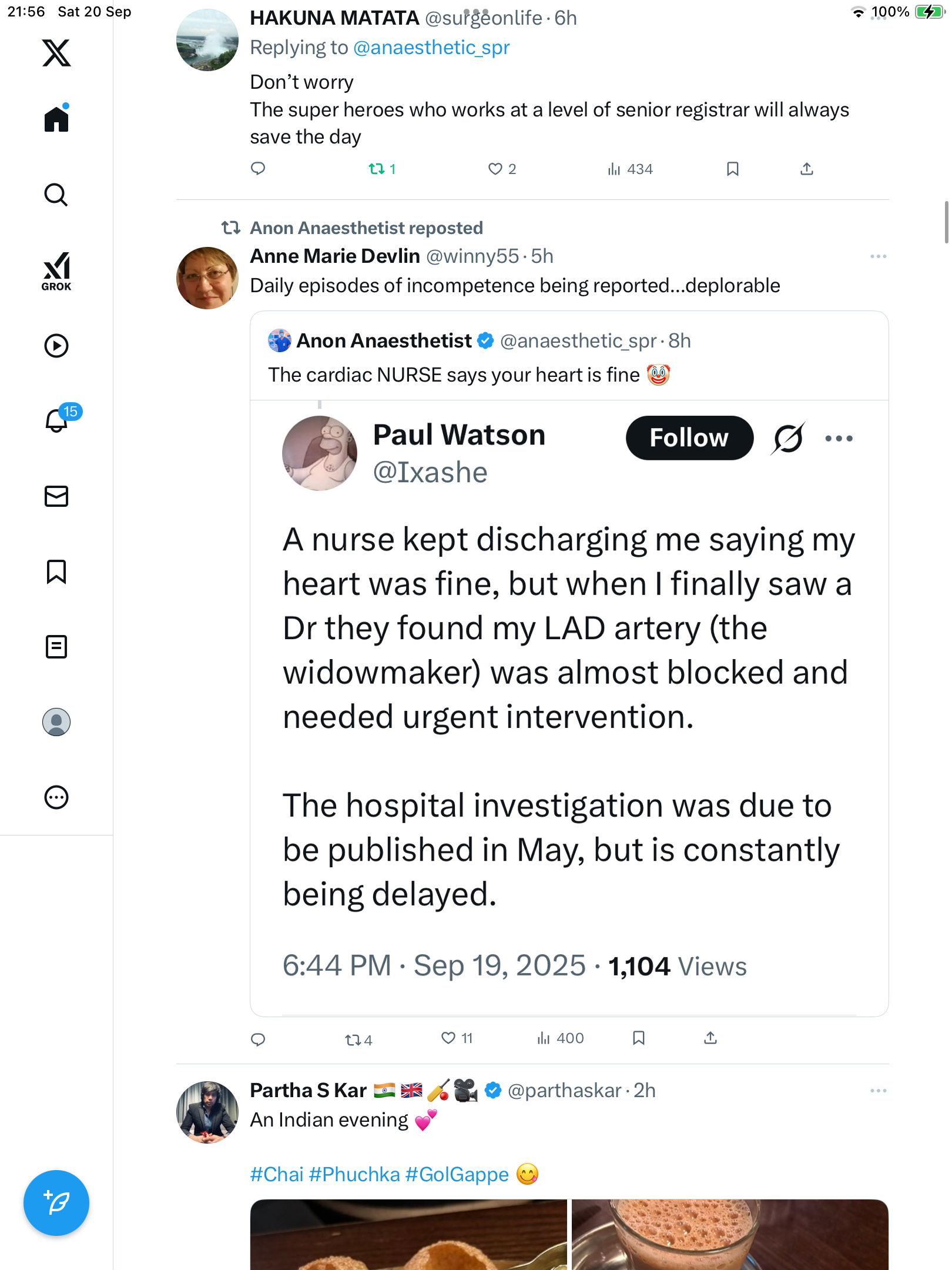Open the @anaesthetic_spr mention link
Viewport: 952px width, 1270px height.
tap(431, 48)
